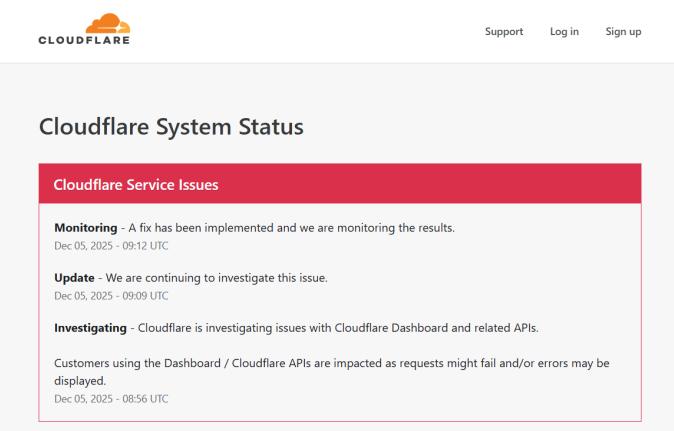Click the "Customers using the Dashboard" paragraph
Viewport: 674px width, 431px height.
[x=331, y=372]
